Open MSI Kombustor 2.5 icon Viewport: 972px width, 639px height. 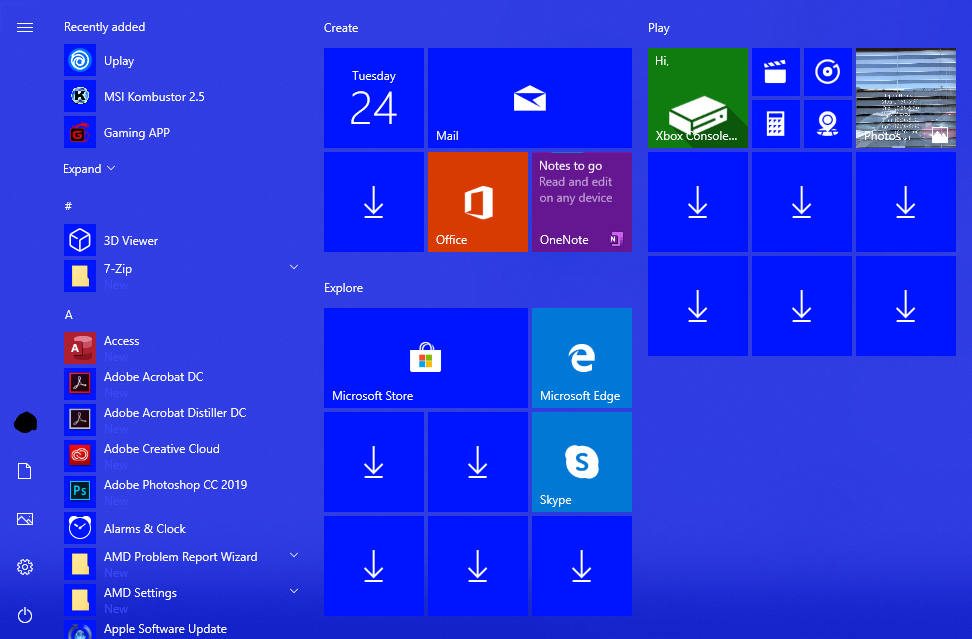80,96
